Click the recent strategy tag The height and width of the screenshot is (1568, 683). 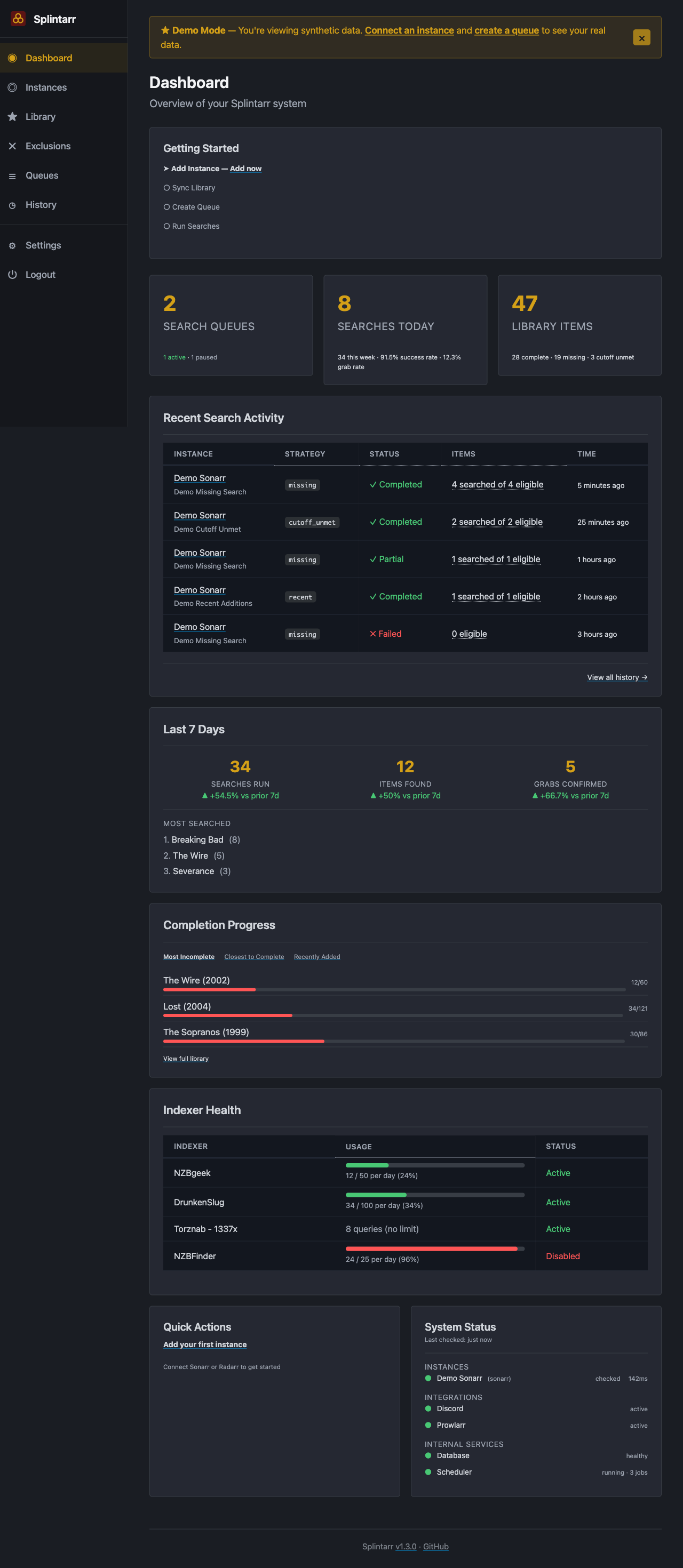pos(300,597)
